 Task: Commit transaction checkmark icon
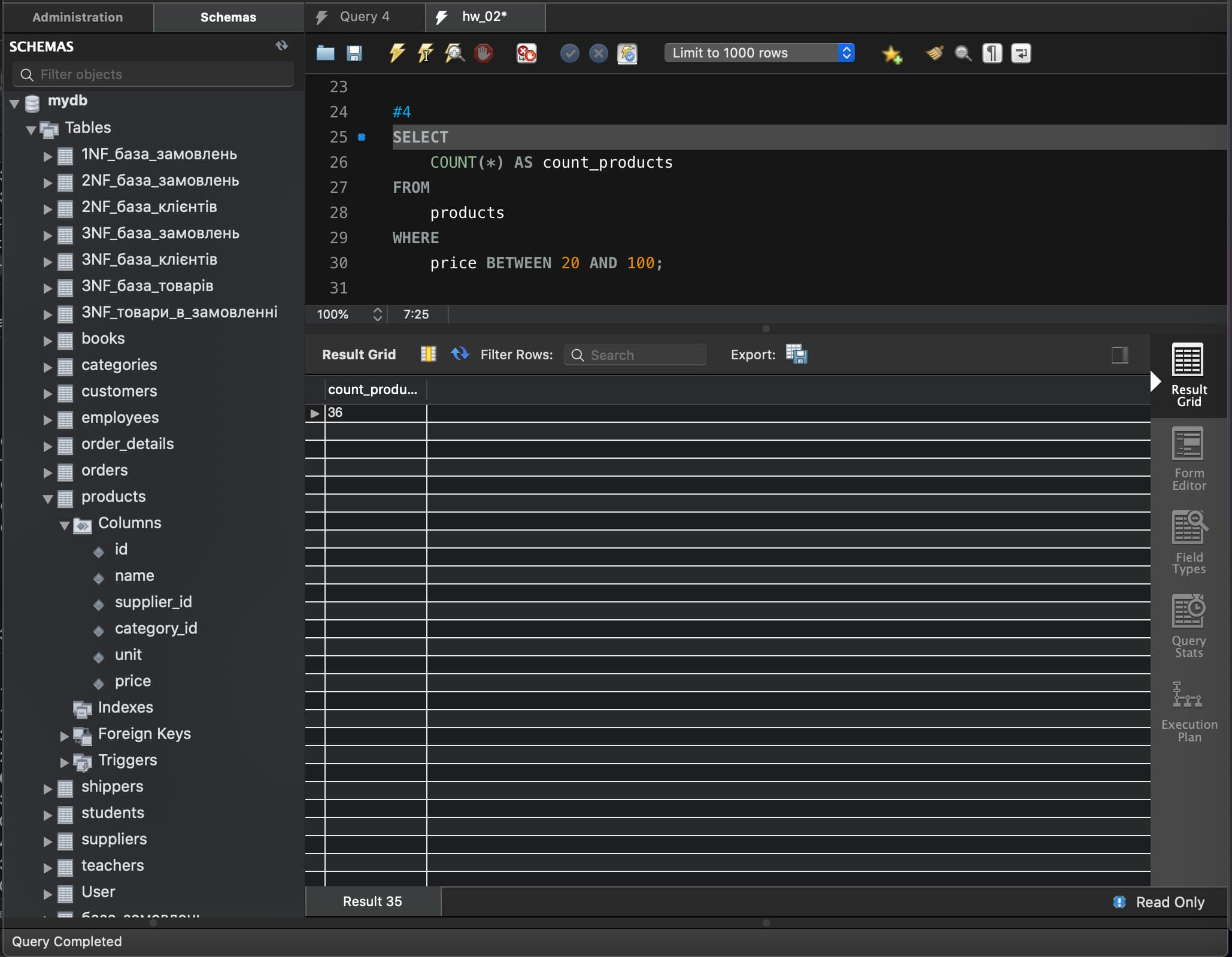(569, 53)
